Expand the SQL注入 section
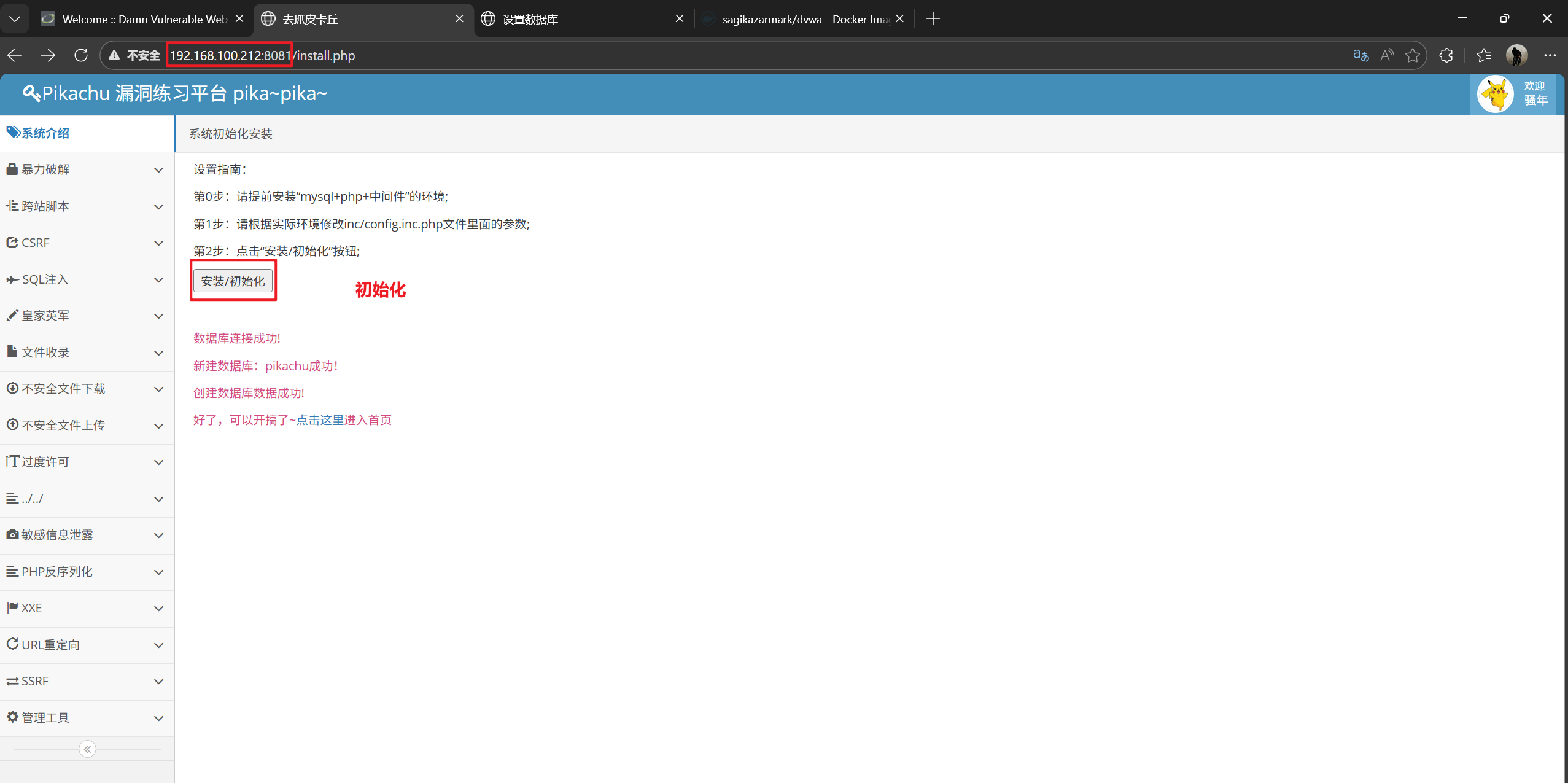Viewport: 1568px width, 783px height. point(158,279)
